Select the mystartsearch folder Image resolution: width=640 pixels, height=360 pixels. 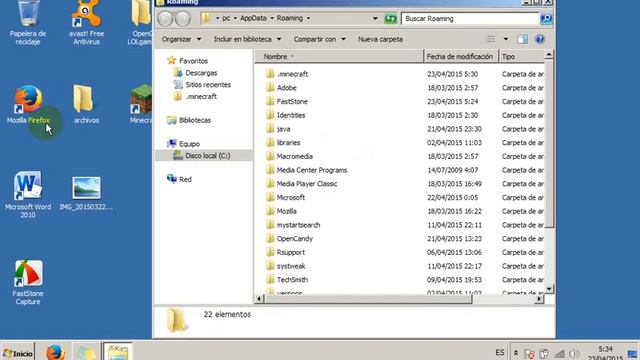tap(293, 225)
